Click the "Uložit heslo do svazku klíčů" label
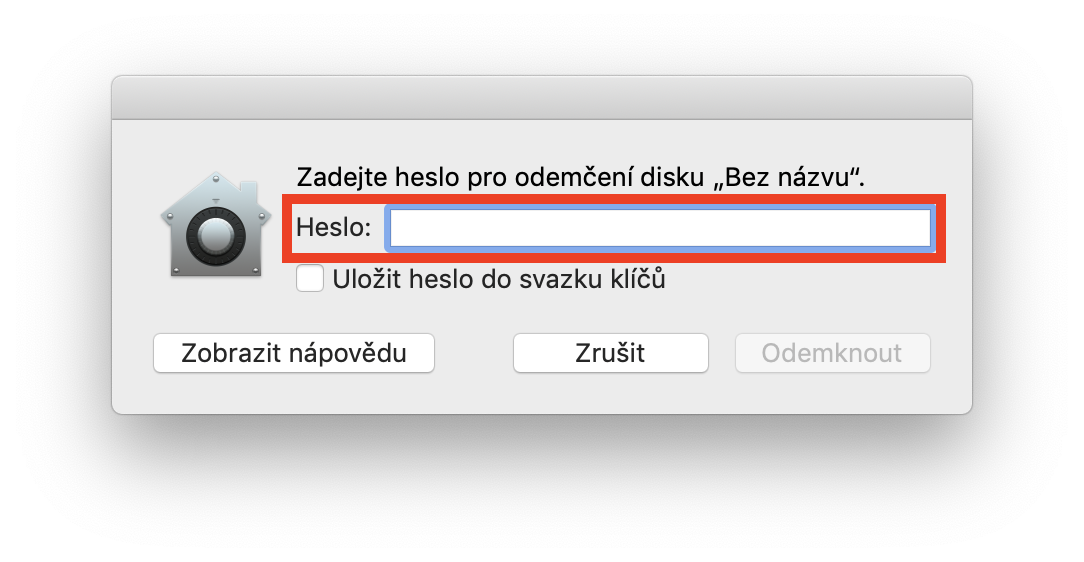 click(500, 279)
